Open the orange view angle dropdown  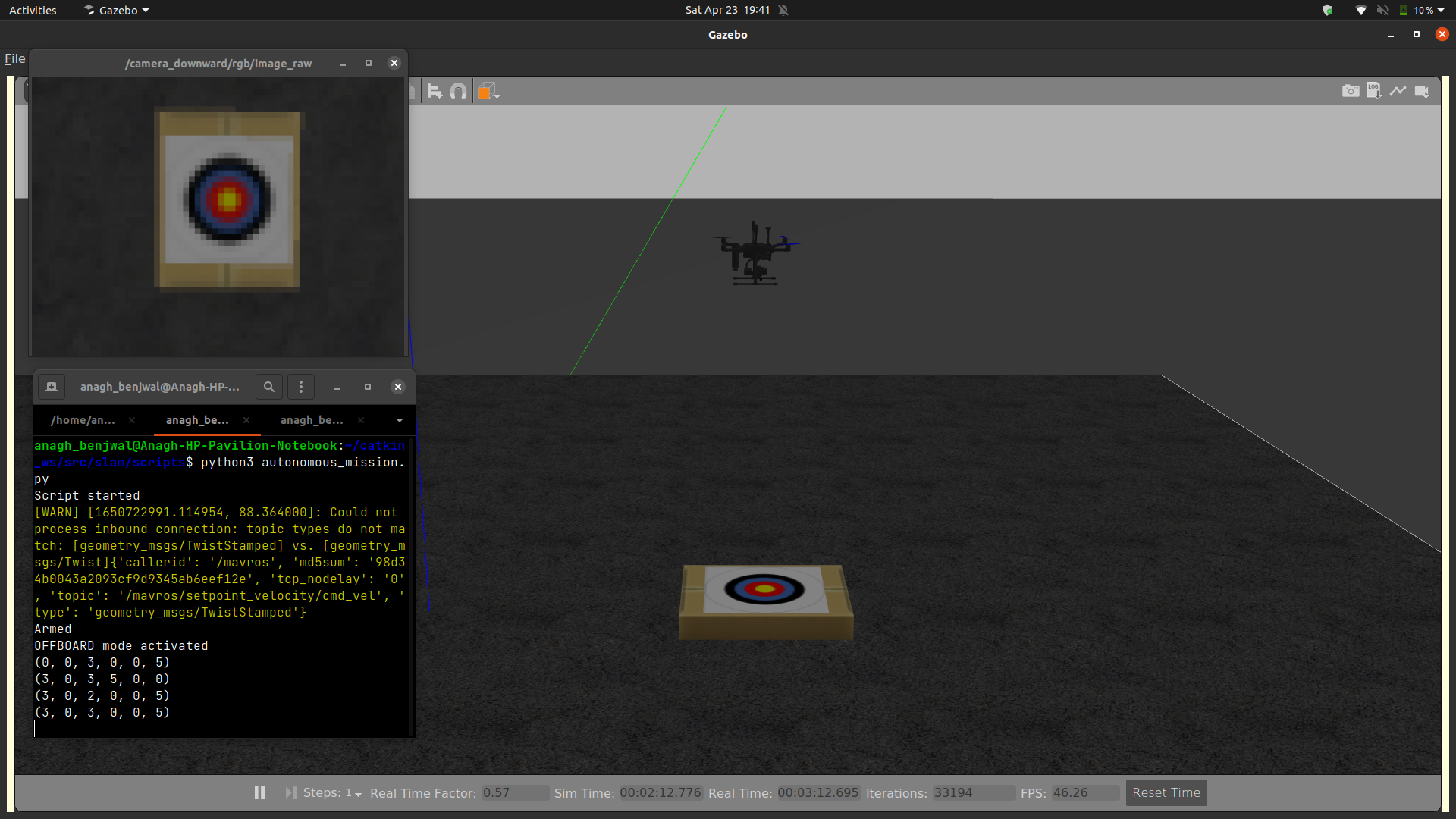point(488,92)
